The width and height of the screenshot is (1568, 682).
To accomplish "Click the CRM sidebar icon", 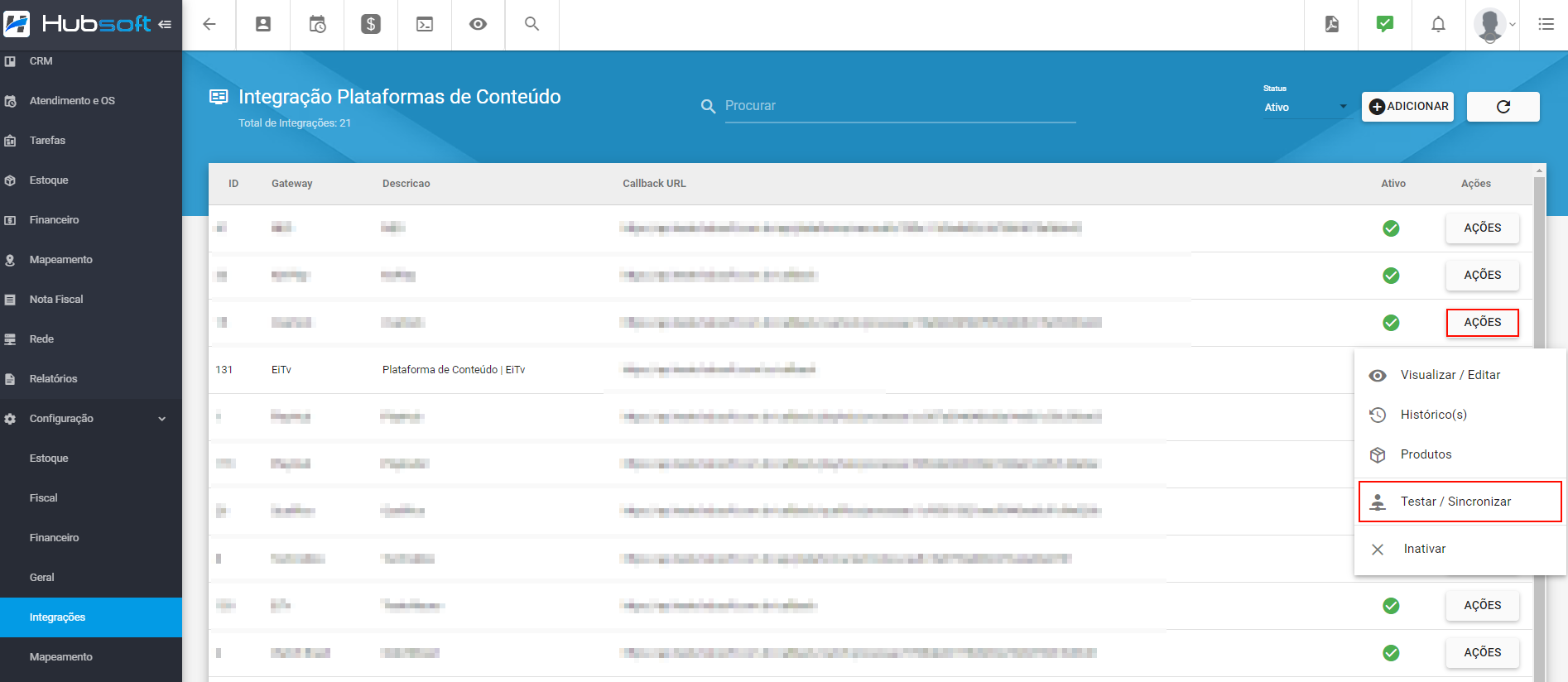I will pos(10,61).
